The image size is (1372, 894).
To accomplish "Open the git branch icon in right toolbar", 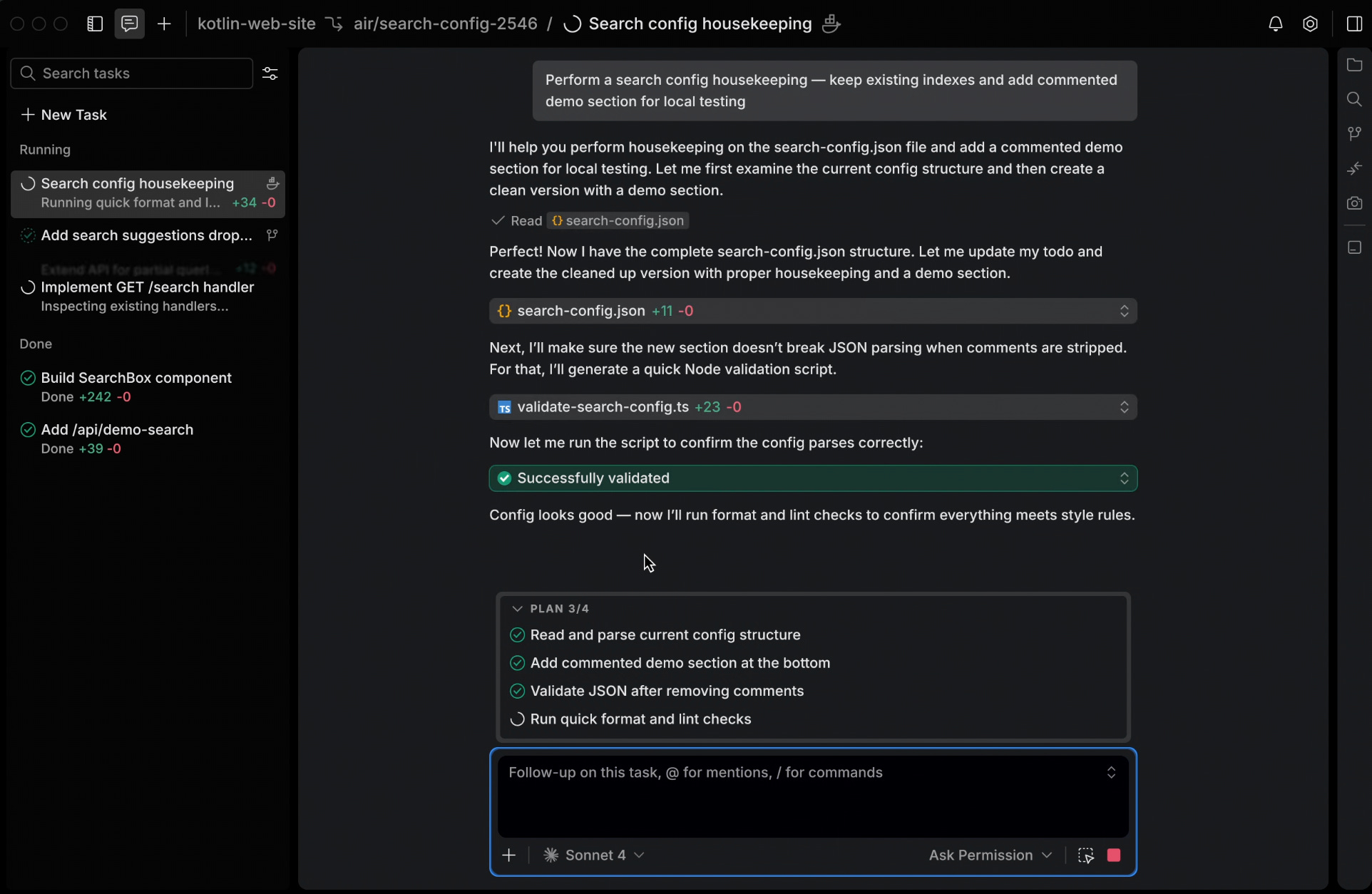I will point(1354,133).
